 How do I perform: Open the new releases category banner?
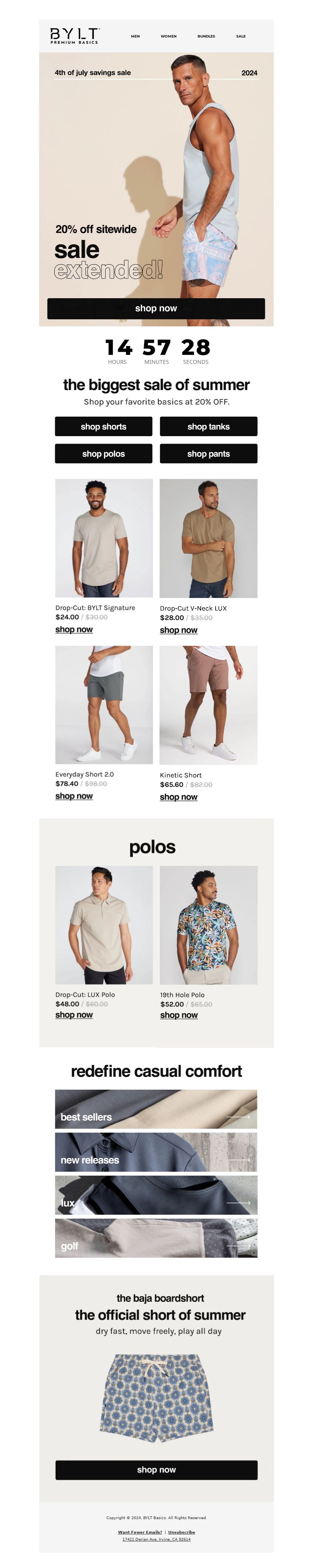[156, 1152]
